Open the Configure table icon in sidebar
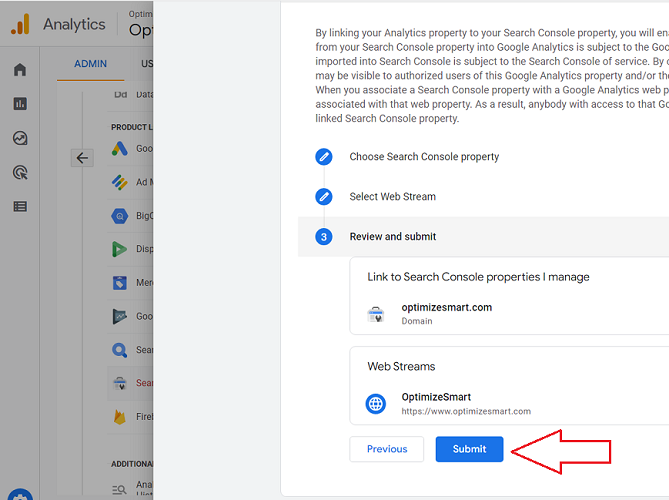The image size is (669, 500). tap(20, 206)
